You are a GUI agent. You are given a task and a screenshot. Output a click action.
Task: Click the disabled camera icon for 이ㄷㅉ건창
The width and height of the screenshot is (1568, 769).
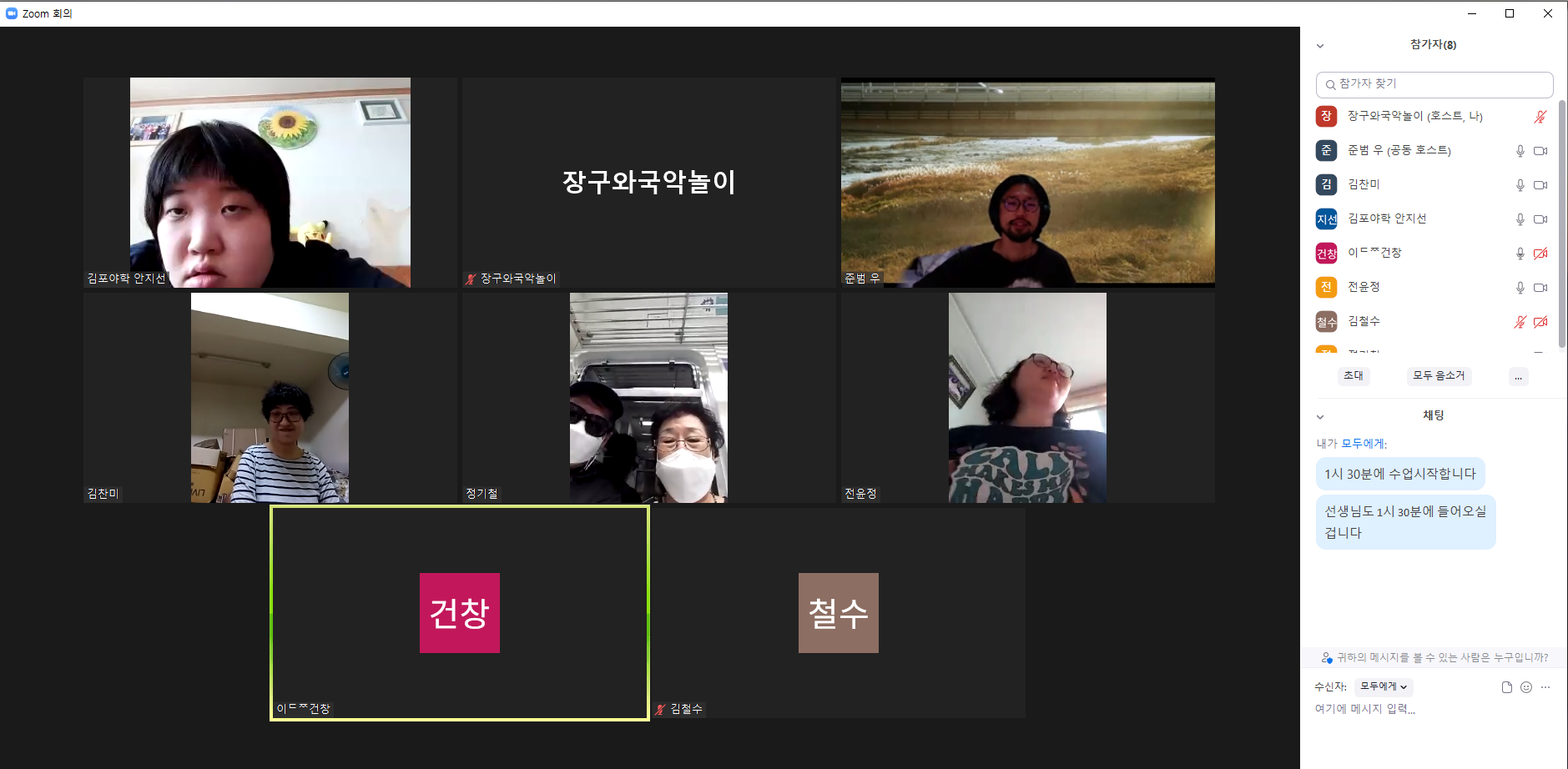(1540, 254)
